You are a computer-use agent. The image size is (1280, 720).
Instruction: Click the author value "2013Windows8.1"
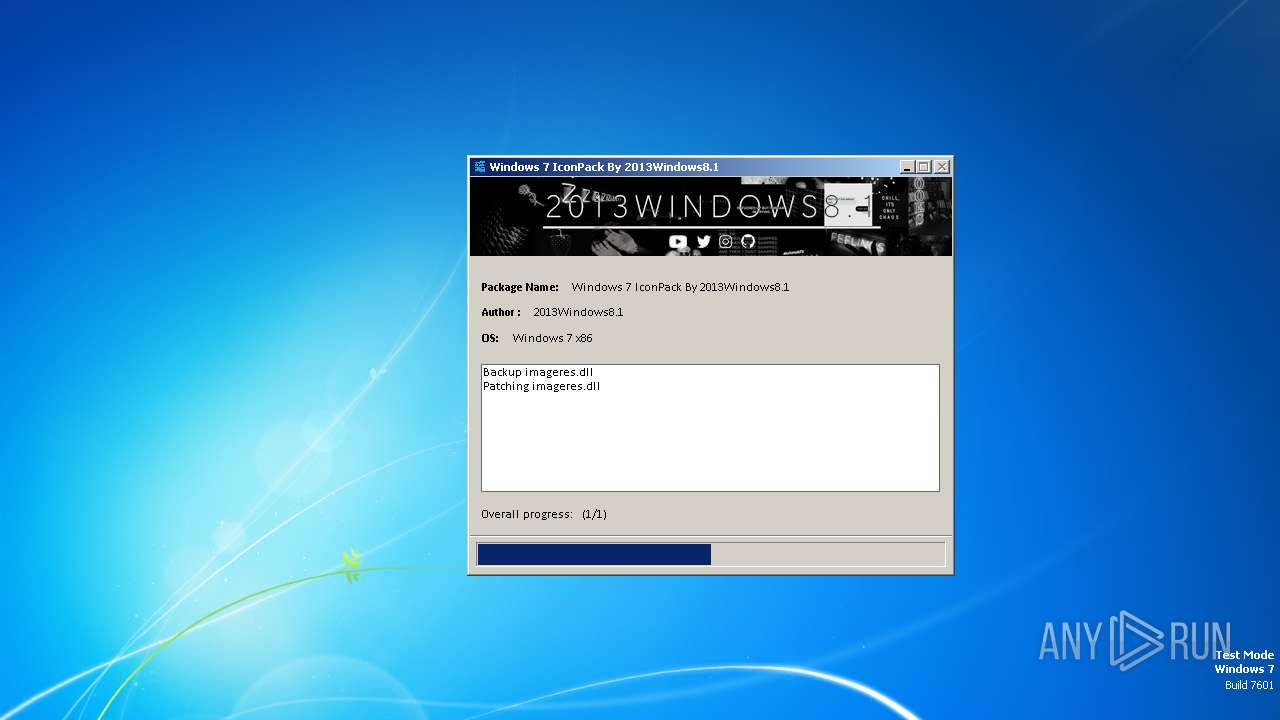[578, 312]
